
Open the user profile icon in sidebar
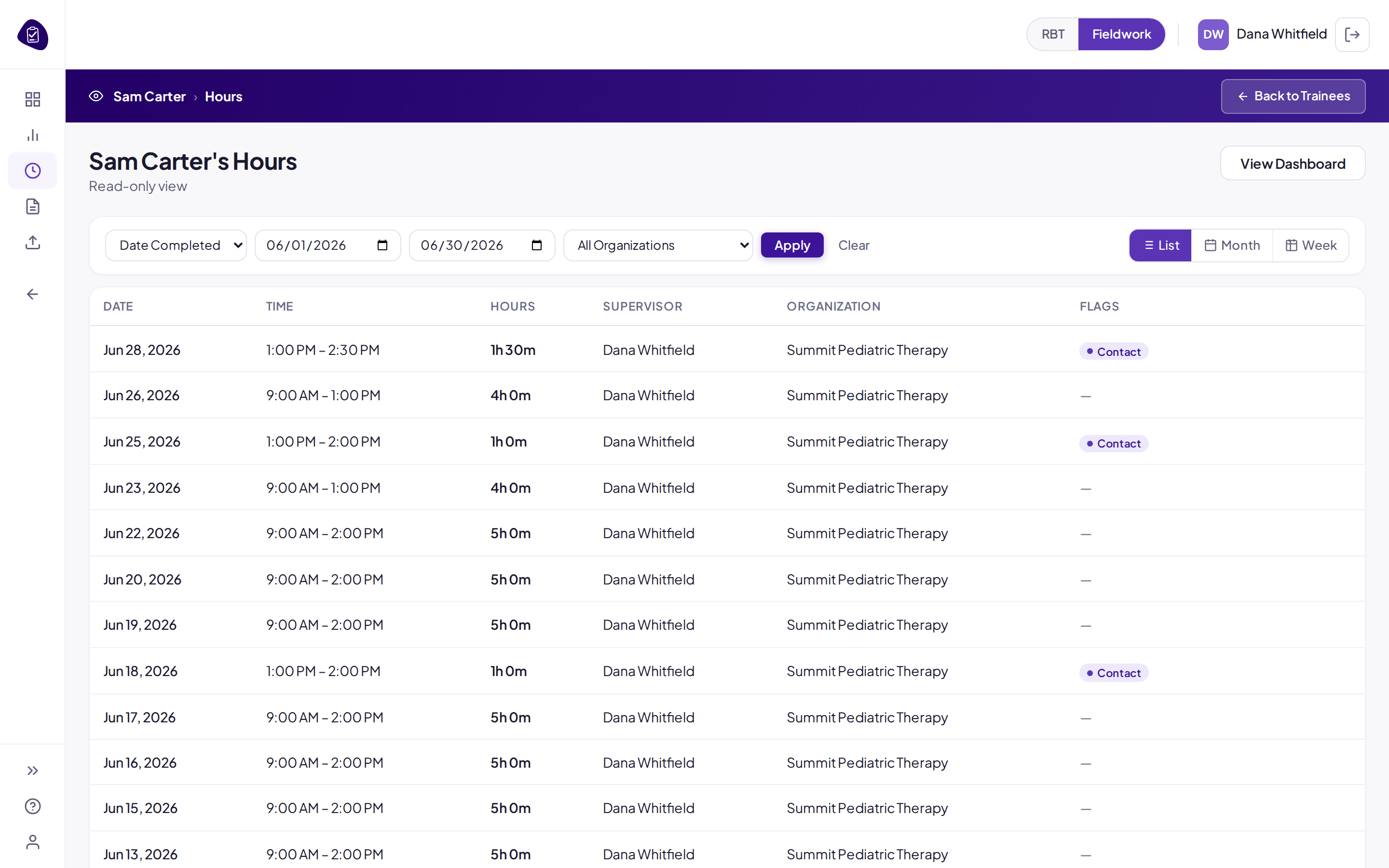[33, 841]
